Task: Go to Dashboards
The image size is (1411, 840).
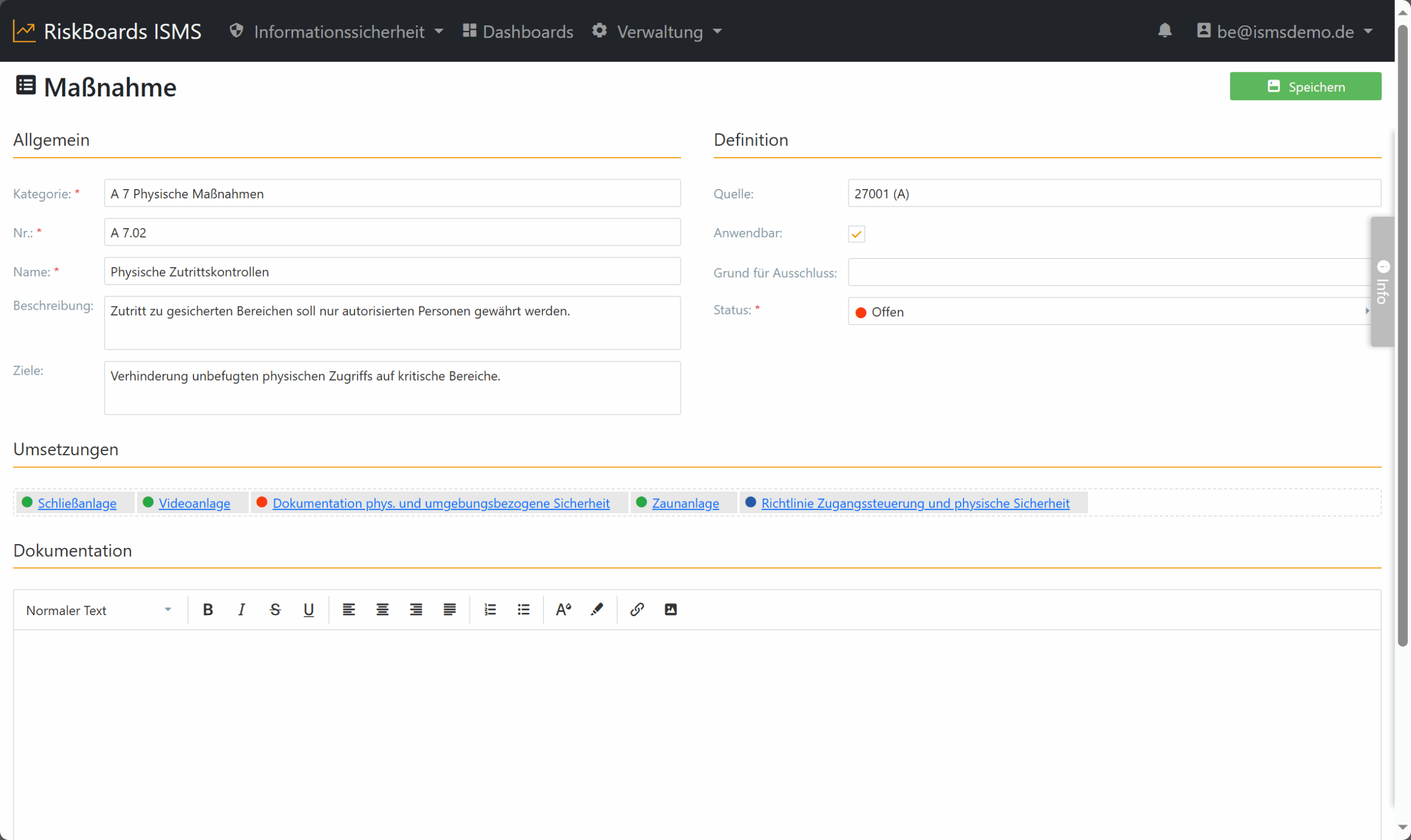Action: 518,32
